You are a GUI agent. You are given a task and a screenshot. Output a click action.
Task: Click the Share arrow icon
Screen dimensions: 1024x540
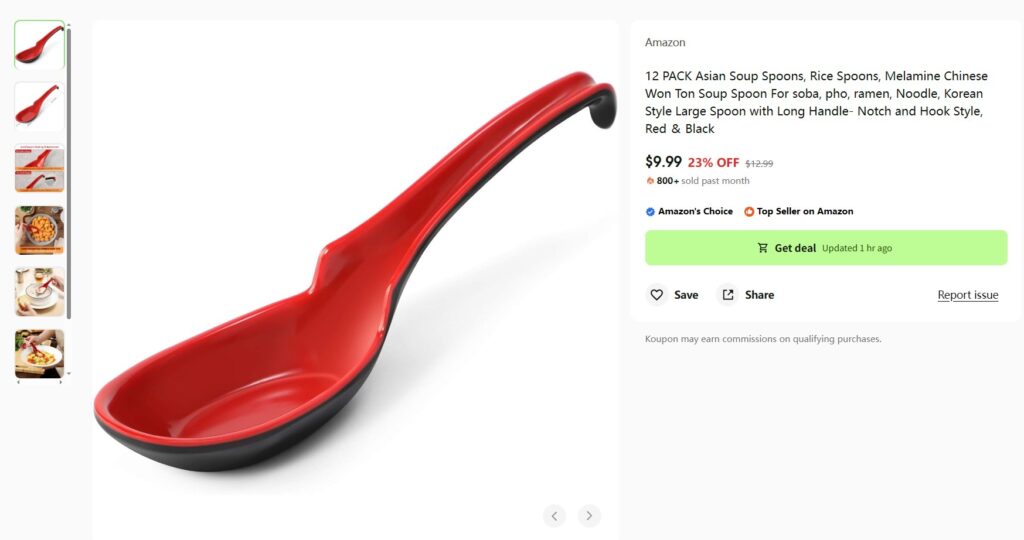click(728, 295)
